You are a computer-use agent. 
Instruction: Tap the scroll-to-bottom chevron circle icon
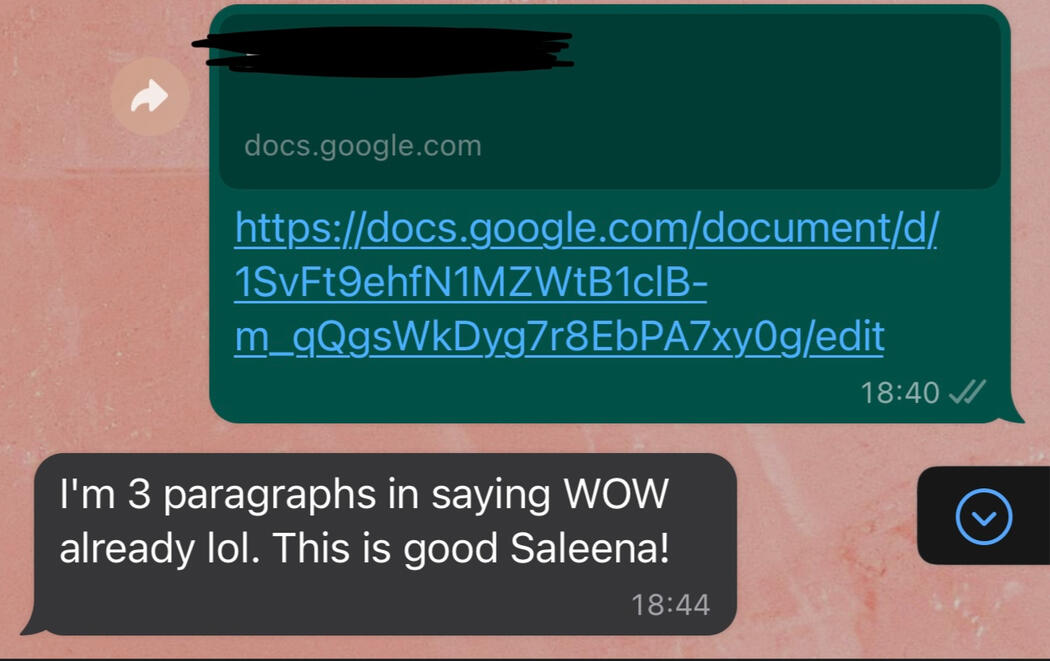click(x=984, y=516)
